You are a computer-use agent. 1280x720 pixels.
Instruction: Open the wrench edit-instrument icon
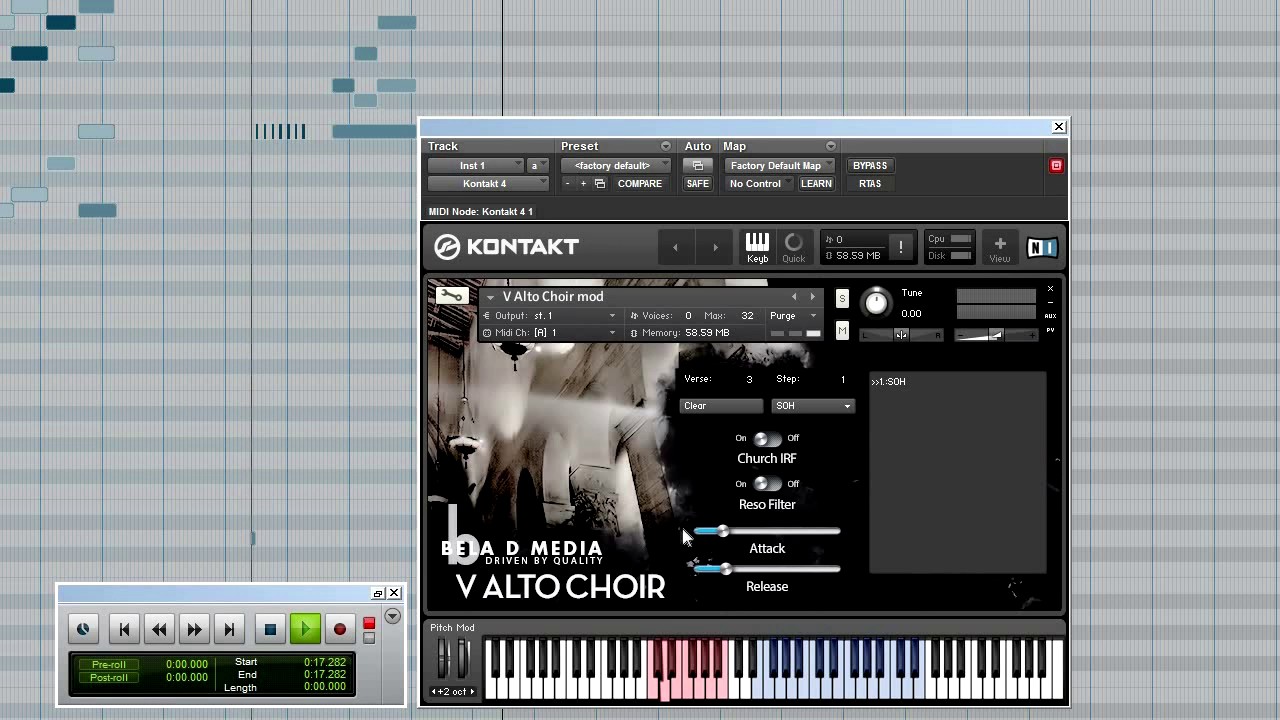(452, 296)
